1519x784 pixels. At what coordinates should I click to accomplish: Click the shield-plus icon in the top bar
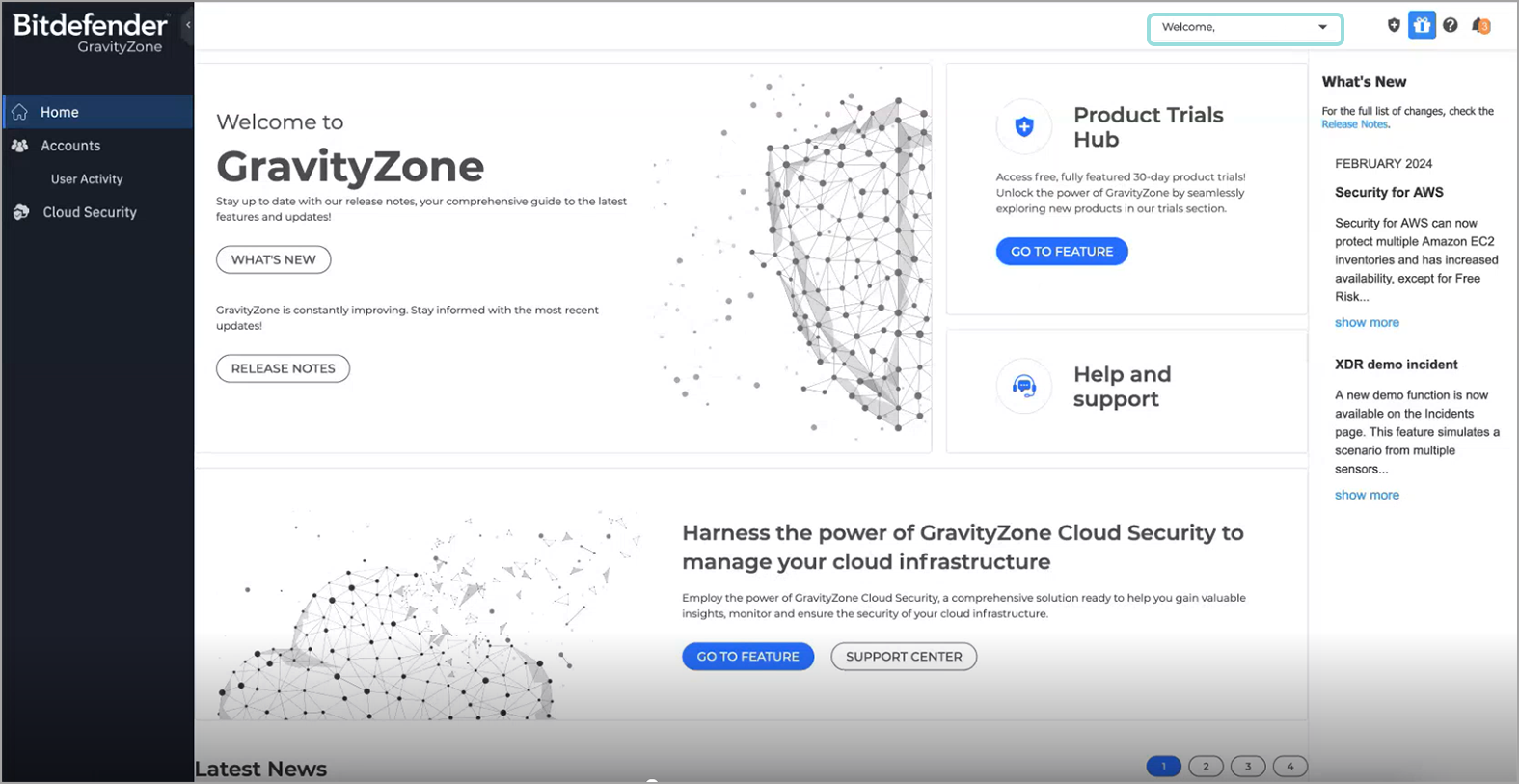(x=1394, y=26)
